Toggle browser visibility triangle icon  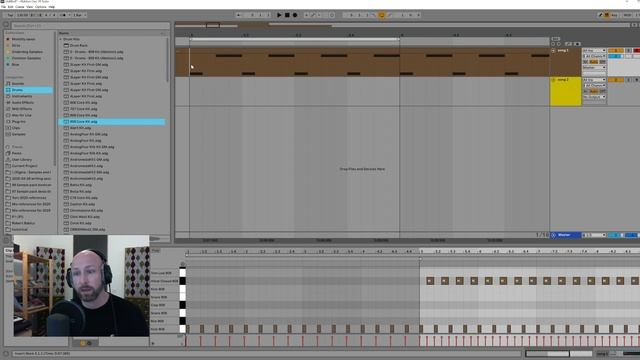(7, 25)
